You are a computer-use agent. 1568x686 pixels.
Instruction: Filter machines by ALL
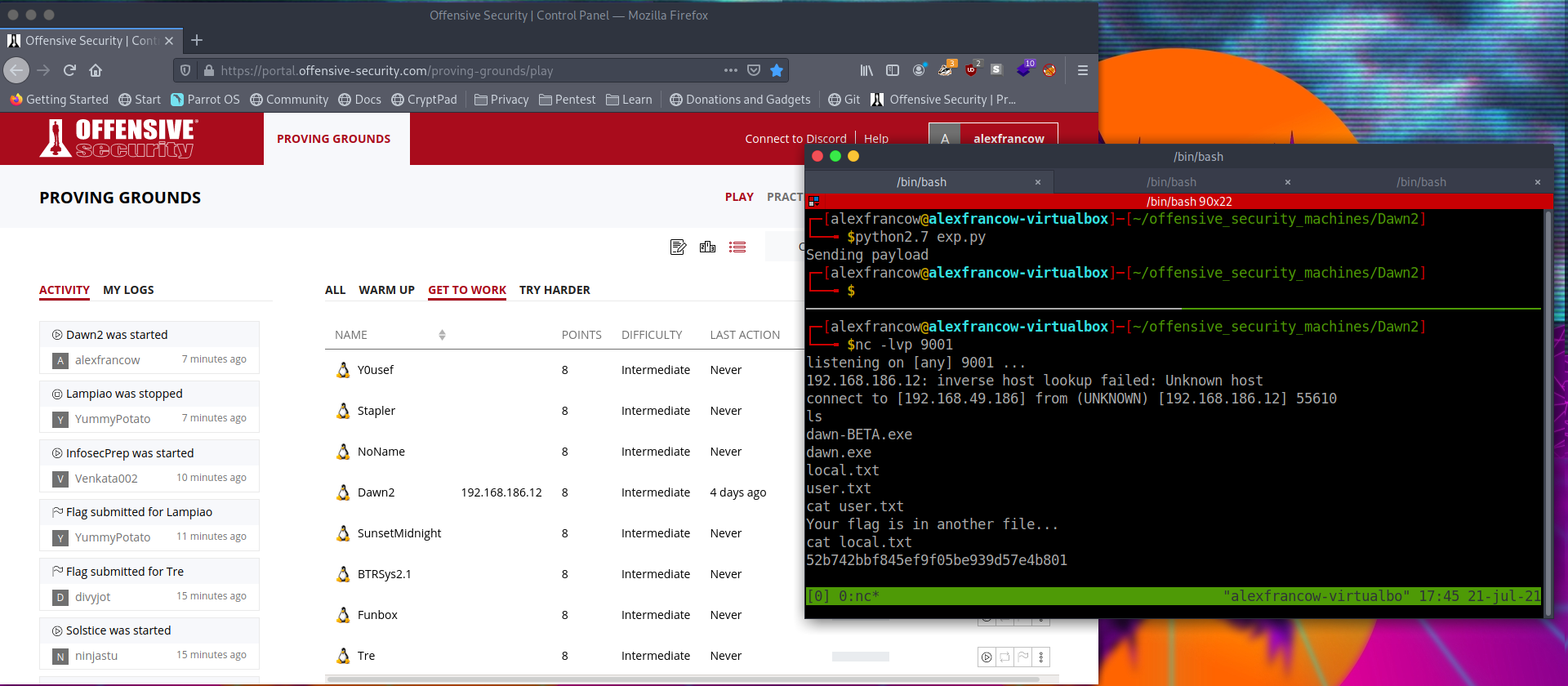click(x=335, y=290)
